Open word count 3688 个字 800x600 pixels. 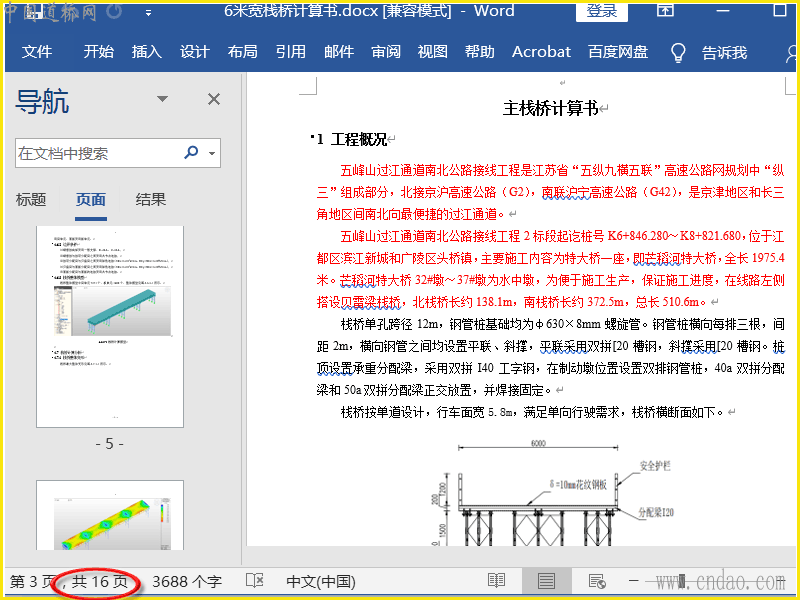click(187, 581)
